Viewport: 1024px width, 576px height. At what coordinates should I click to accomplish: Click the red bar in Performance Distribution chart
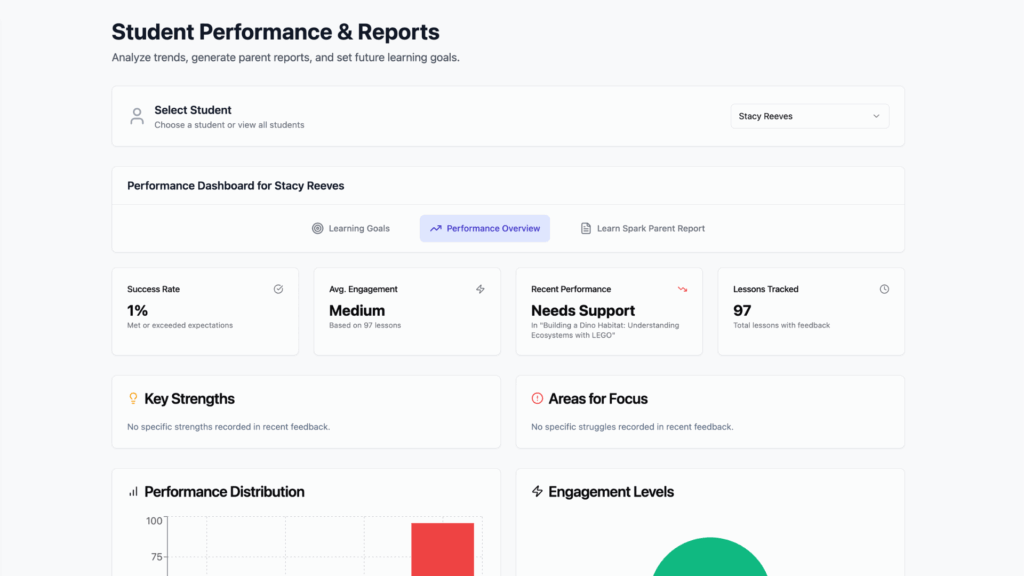point(443,549)
